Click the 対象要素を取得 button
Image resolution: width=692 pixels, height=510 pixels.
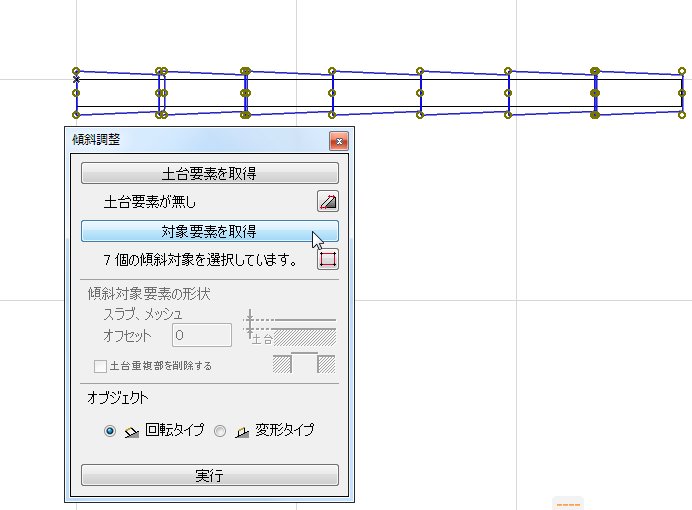pyautogui.click(x=210, y=231)
